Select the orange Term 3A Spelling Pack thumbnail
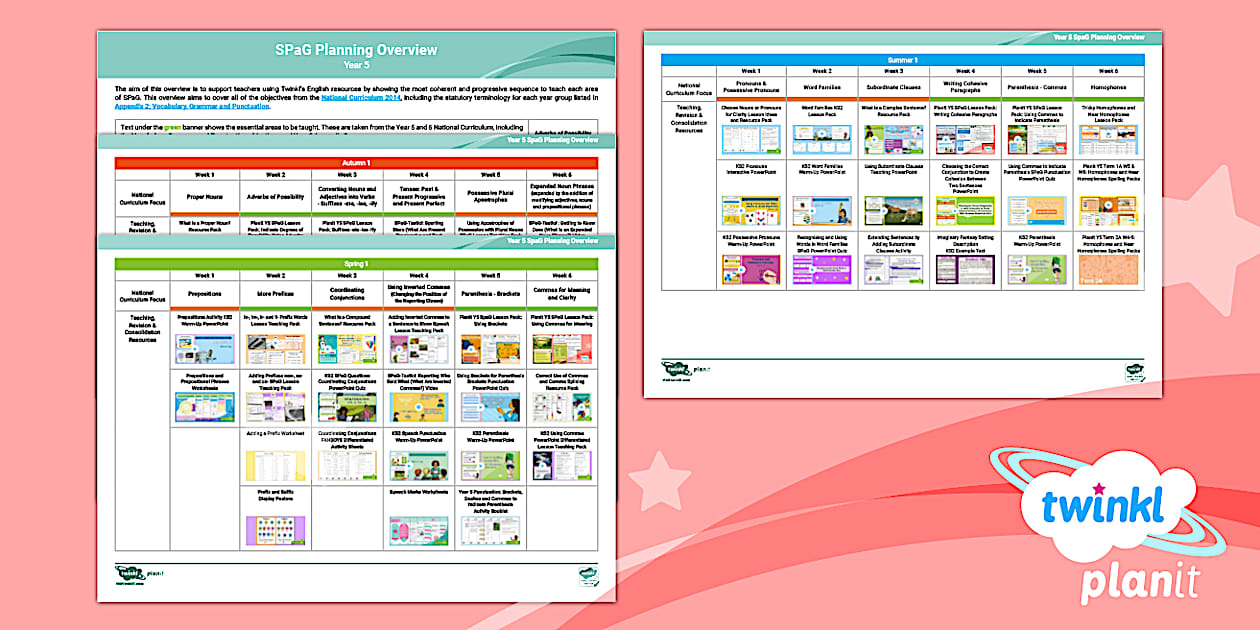 [1108, 268]
